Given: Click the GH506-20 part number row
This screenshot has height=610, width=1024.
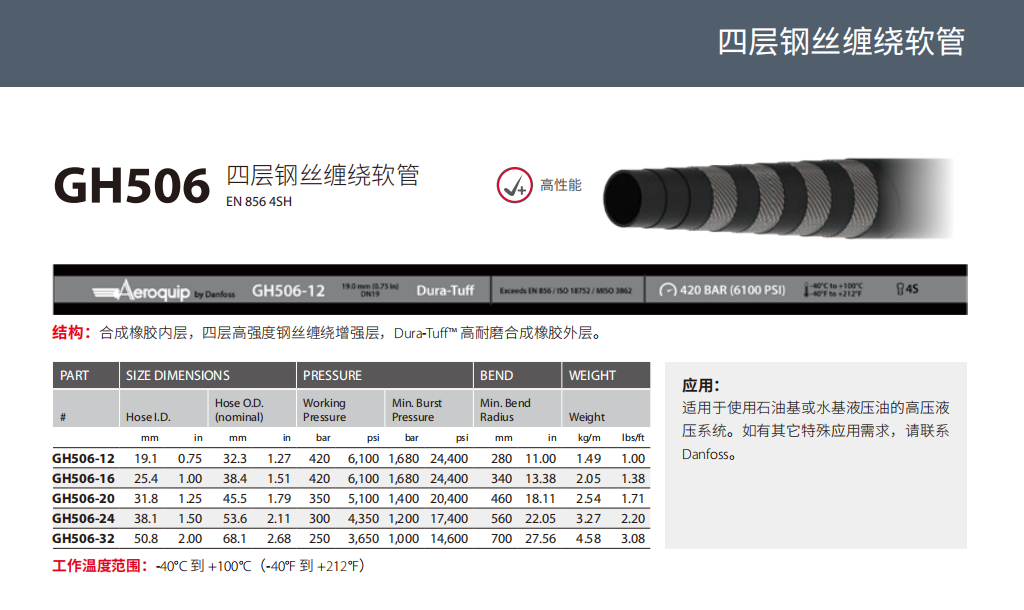Looking at the screenshot, I should pos(83,498).
